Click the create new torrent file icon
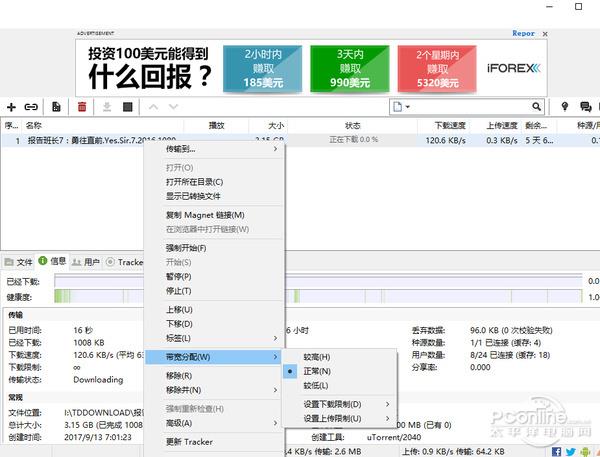 click(56, 107)
